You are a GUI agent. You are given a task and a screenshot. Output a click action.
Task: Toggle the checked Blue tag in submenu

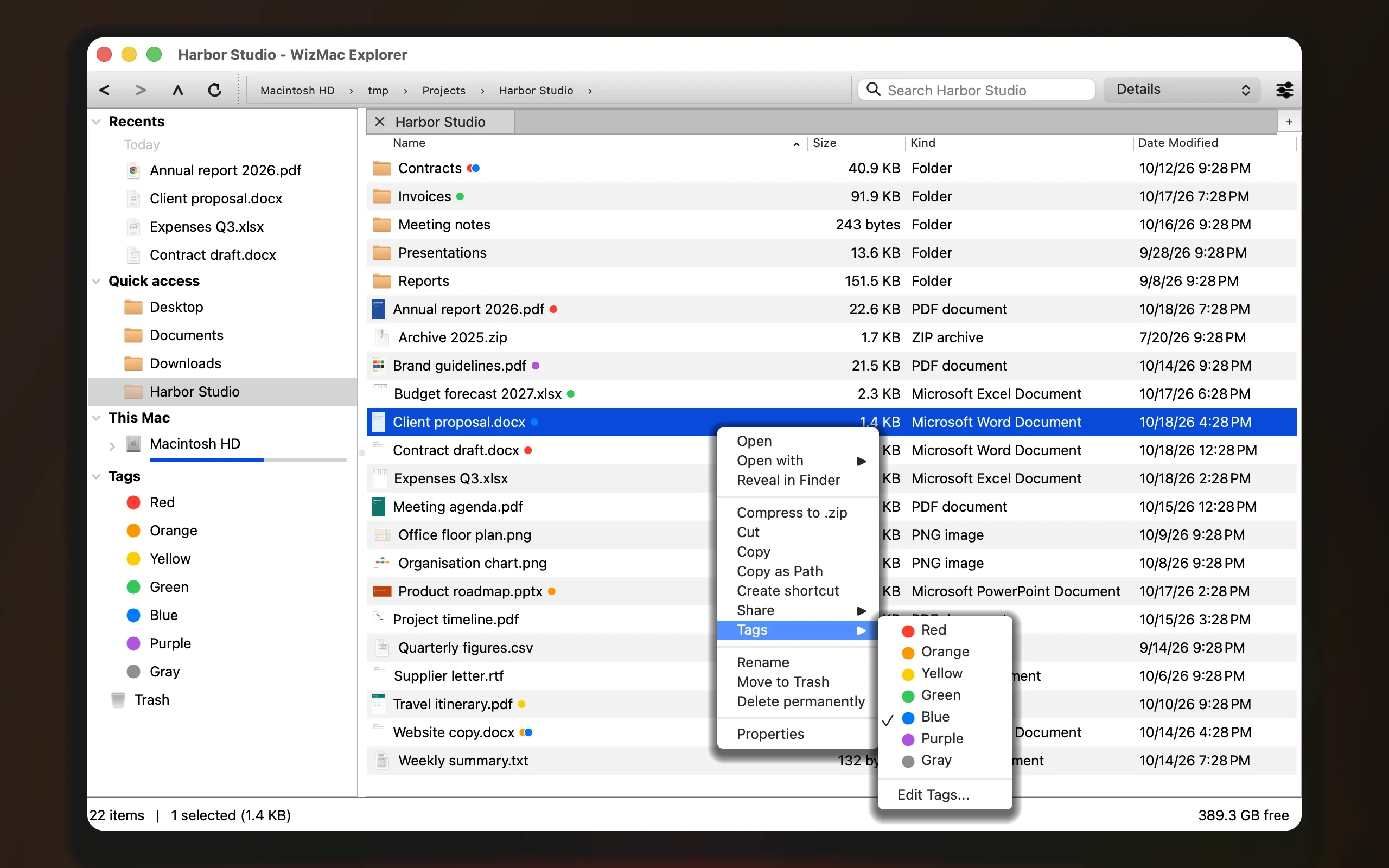[x=945, y=717]
